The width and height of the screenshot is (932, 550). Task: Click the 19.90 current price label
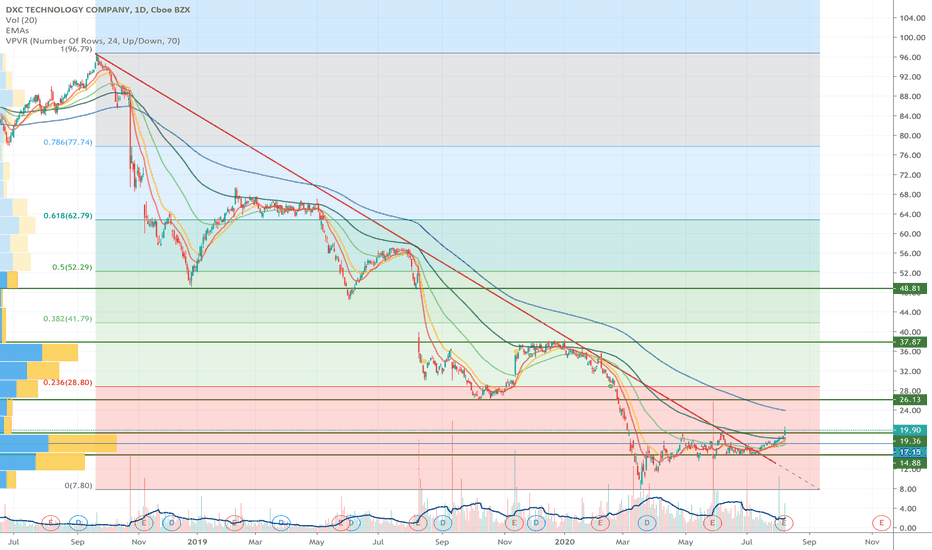[x=909, y=430]
